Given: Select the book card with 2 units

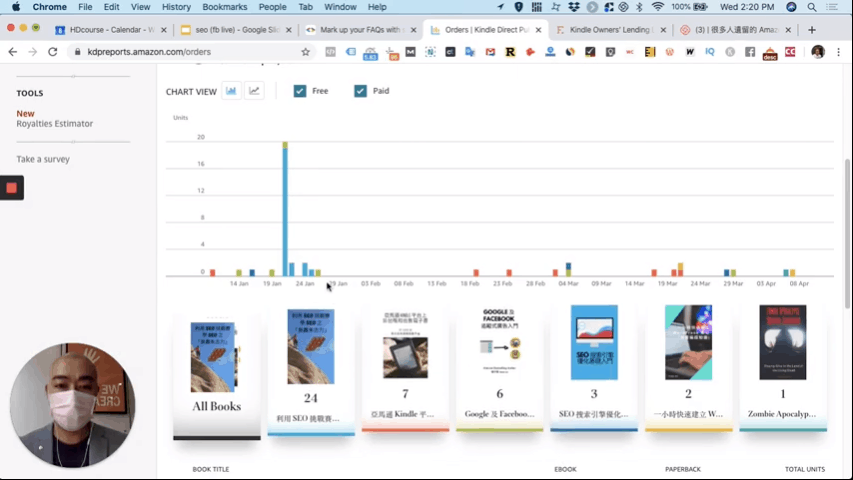Looking at the screenshot, I should coord(688,368).
